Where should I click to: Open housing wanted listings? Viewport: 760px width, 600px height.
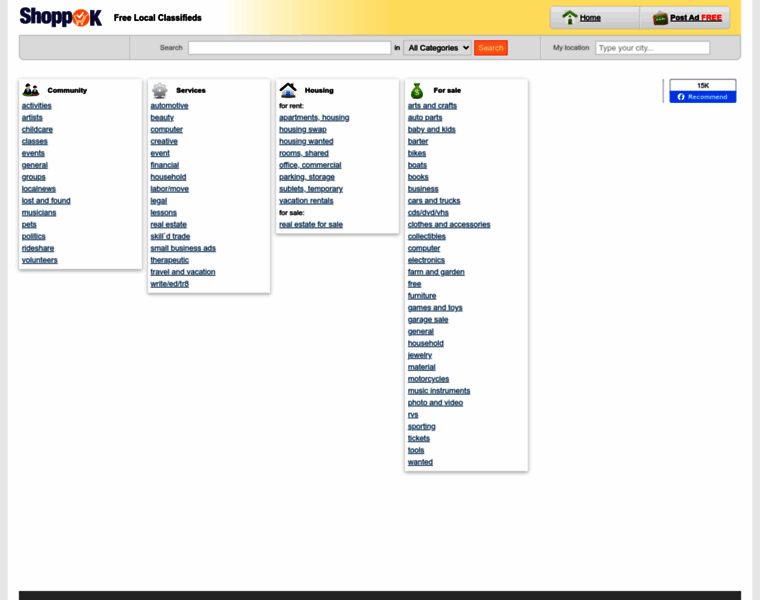click(306, 141)
